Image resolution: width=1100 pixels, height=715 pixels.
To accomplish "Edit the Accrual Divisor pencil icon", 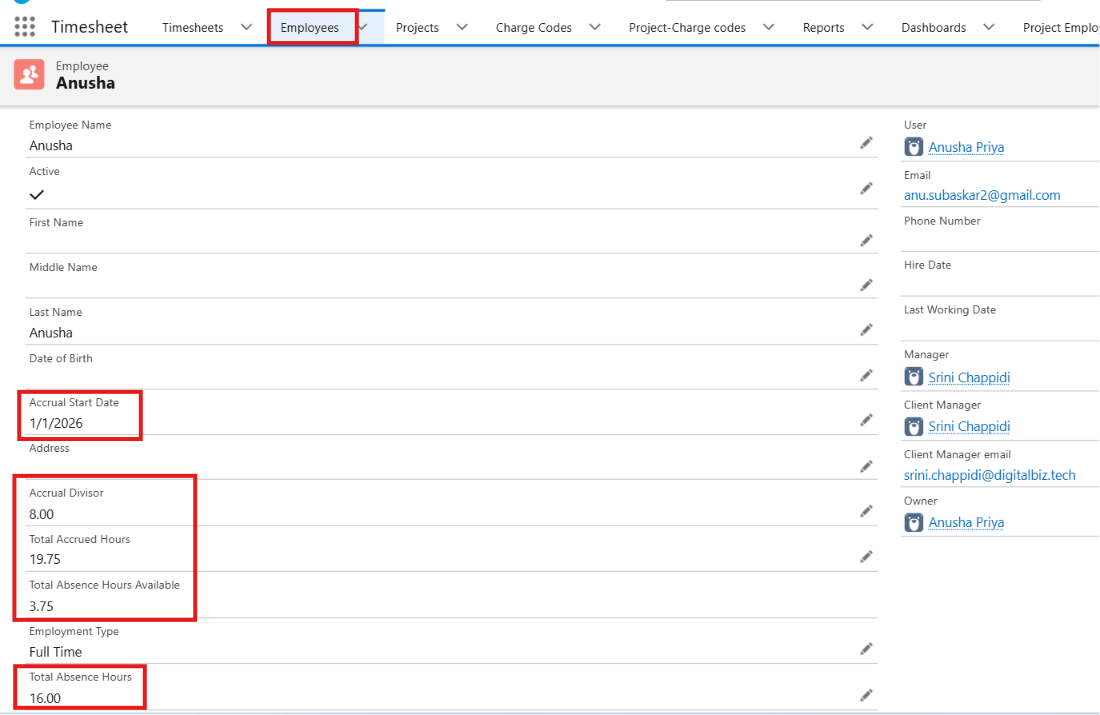I will [x=866, y=511].
